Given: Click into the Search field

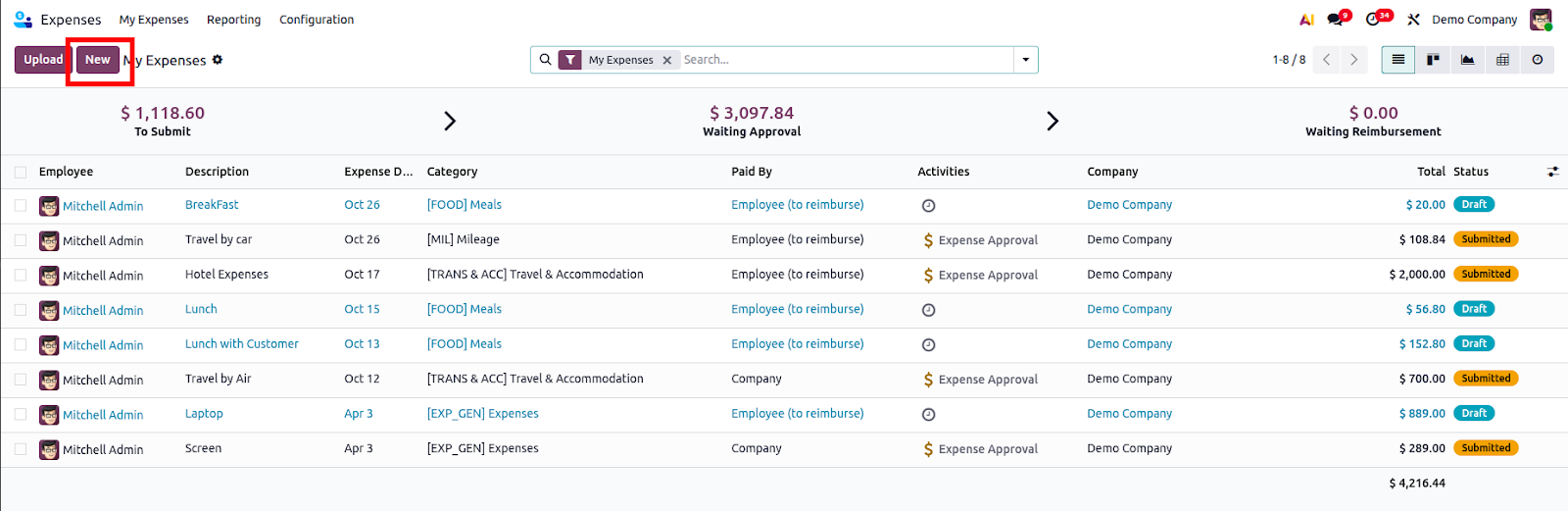Looking at the screenshot, I should pyautogui.click(x=843, y=60).
